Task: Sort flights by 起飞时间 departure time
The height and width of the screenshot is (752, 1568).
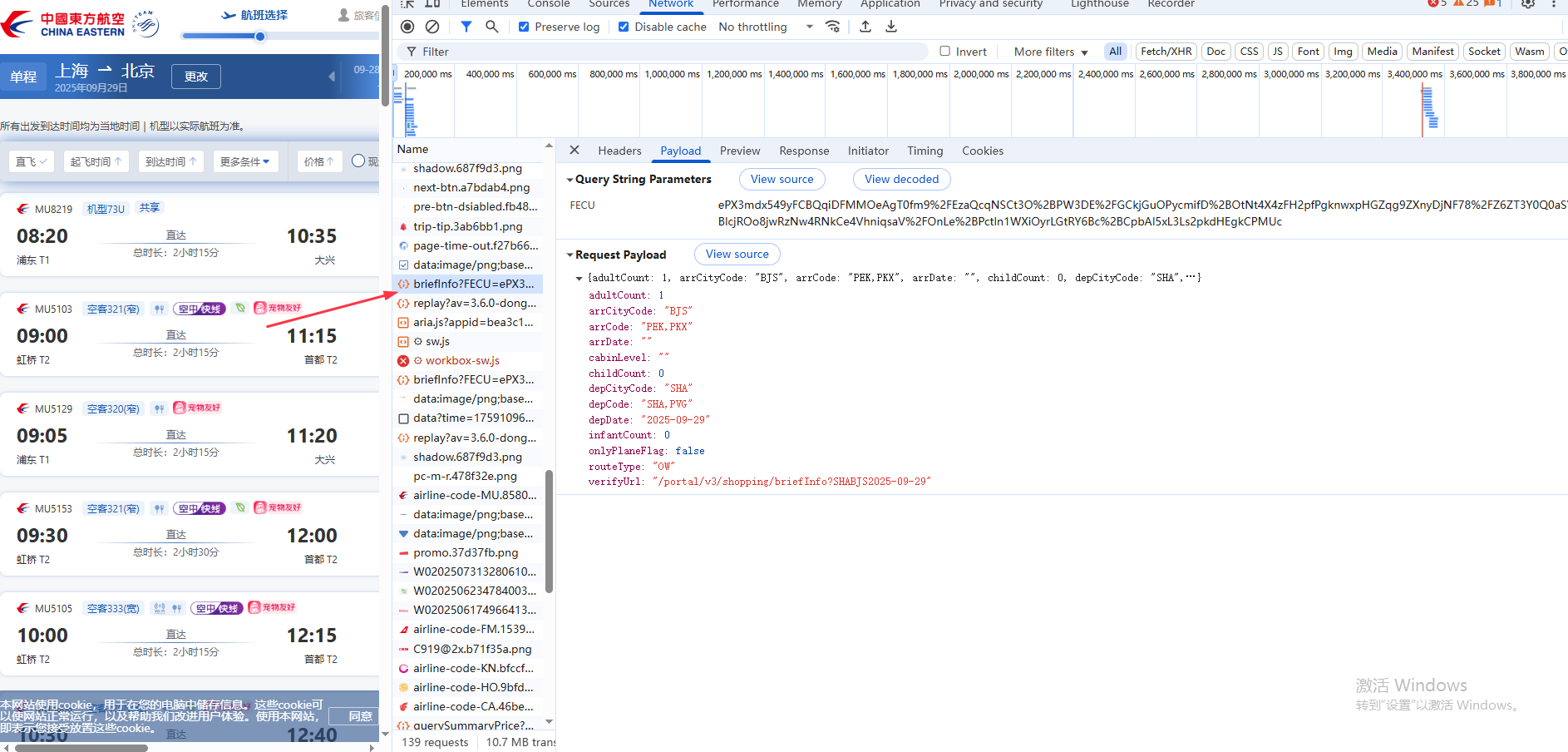Action: pos(96,161)
